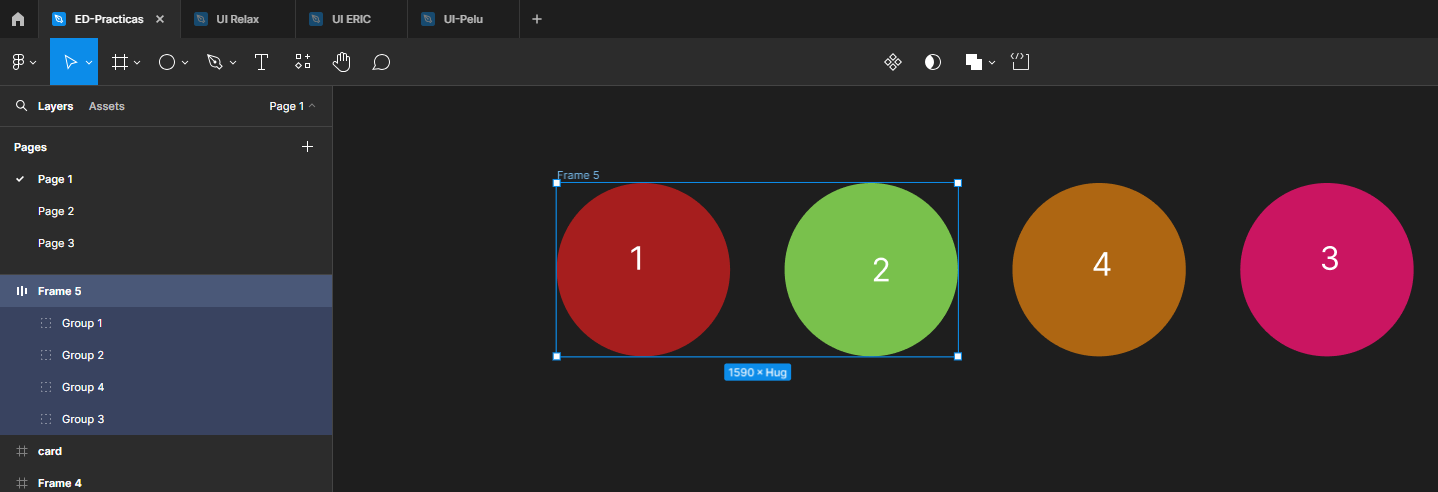Open the Frame tool dropdown arrow
1438x492 pixels.
(x=137, y=62)
